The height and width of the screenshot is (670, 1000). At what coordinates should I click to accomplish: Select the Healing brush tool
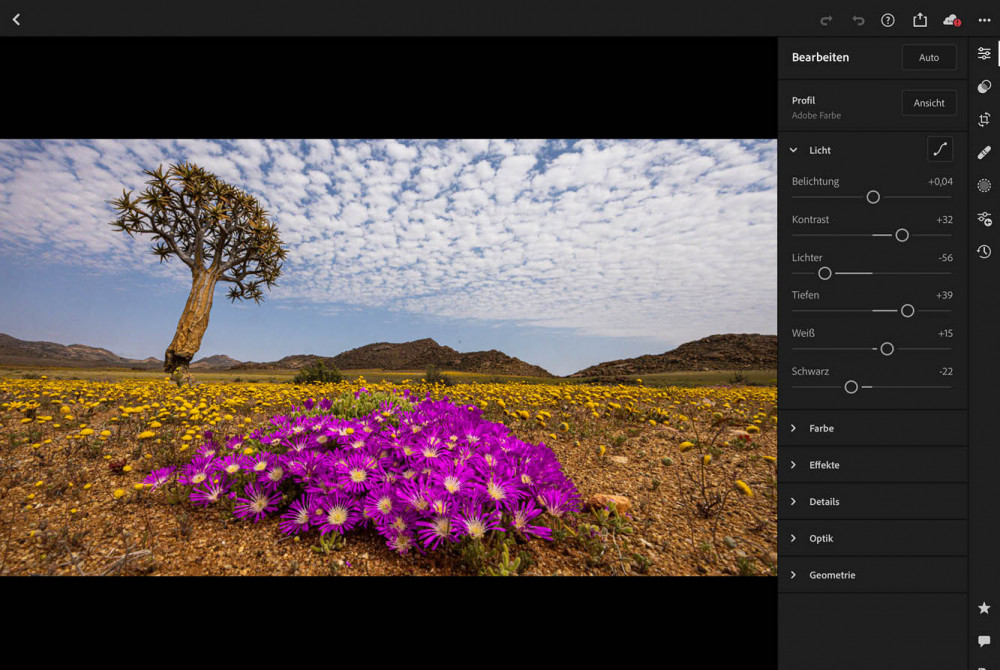(x=984, y=153)
